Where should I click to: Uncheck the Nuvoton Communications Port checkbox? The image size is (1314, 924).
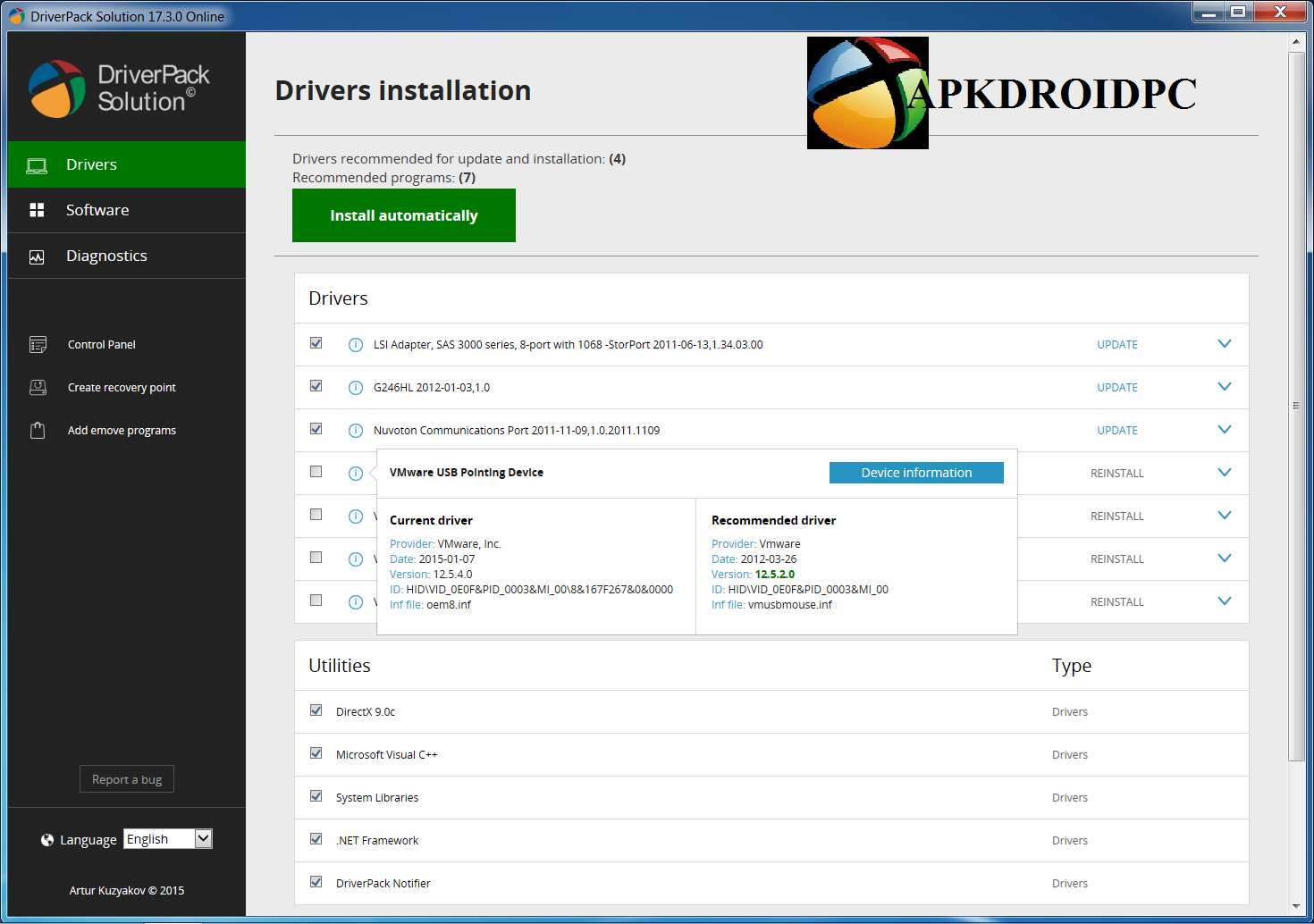[316, 429]
